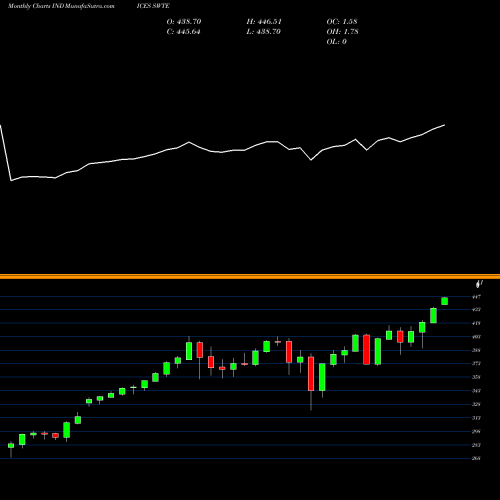The height and width of the screenshot is (500, 500).
Task: Click the 'OH: 1.78' reading
Action: [x=342, y=32]
